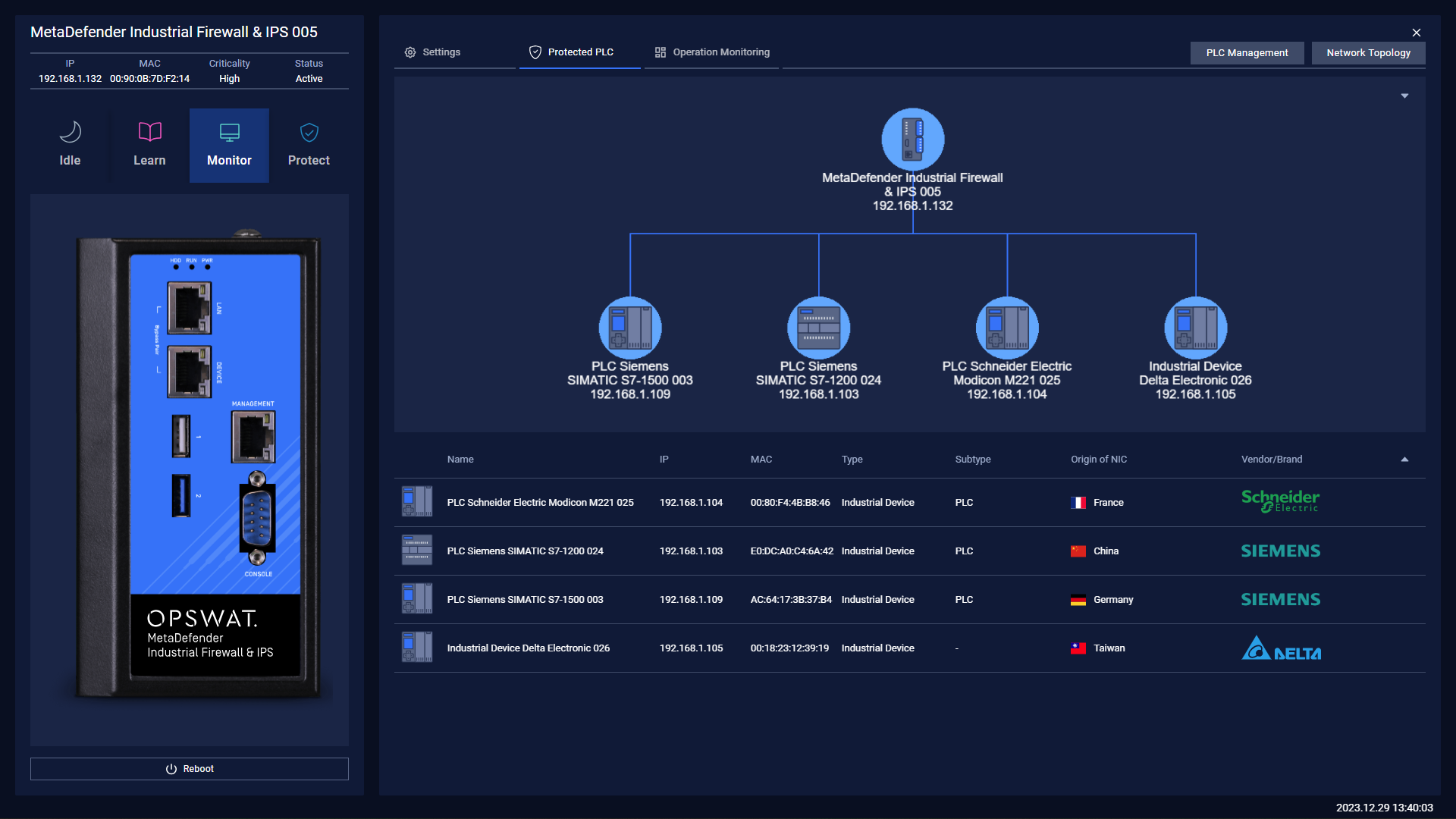
Task: Select row PLC Siemens SIMATIC S7-1500 003
Action: click(x=909, y=600)
